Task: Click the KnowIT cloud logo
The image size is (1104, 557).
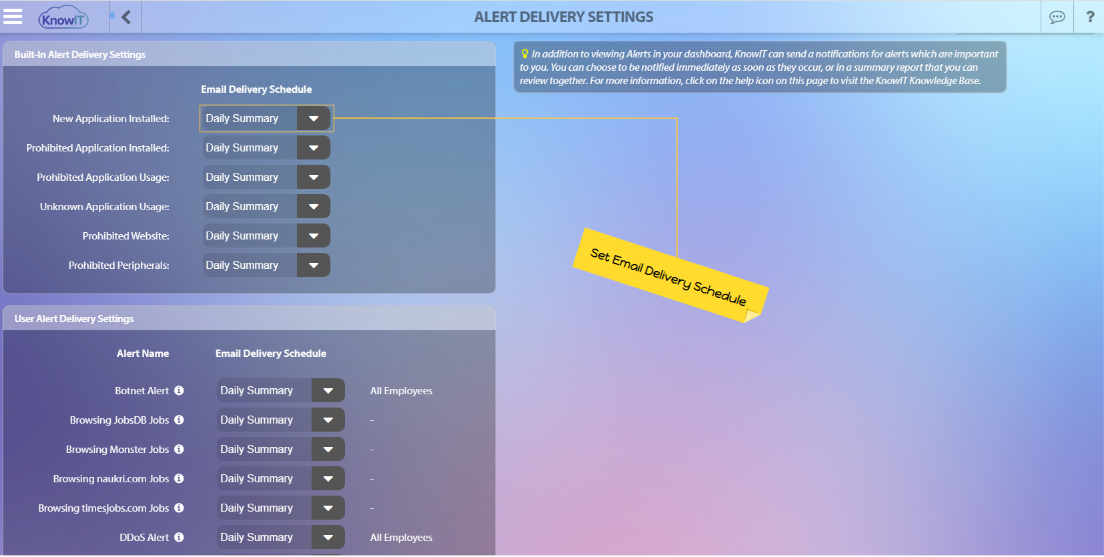Action: click(x=63, y=18)
